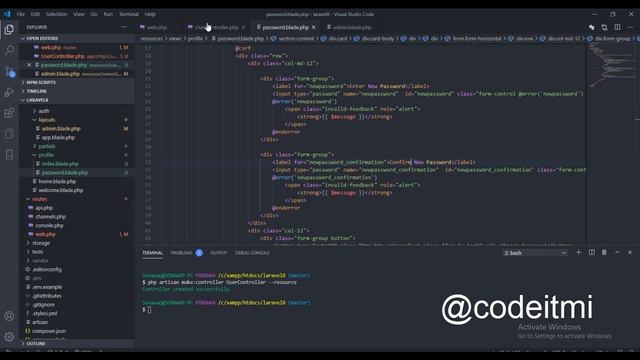Screen dimensions: 640x360
Task: Kill terminal with trash icon
Action: click(x=604, y=253)
